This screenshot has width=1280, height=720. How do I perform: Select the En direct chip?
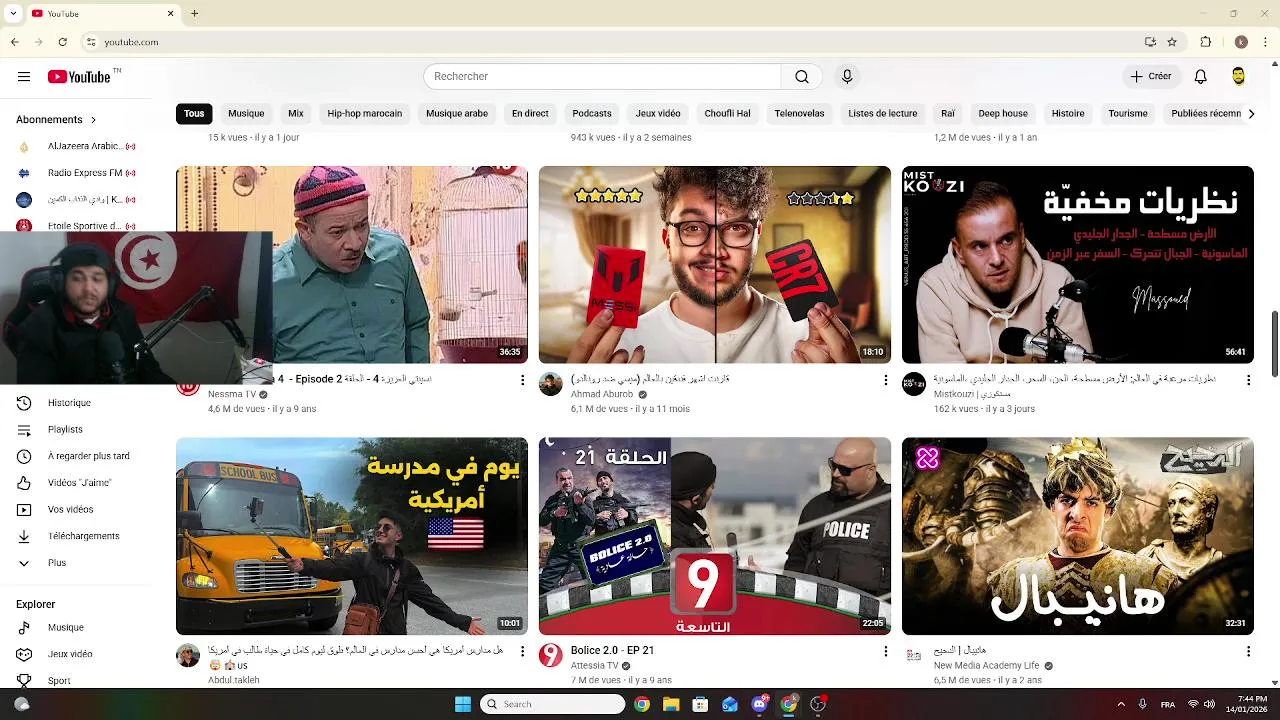pyautogui.click(x=530, y=114)
